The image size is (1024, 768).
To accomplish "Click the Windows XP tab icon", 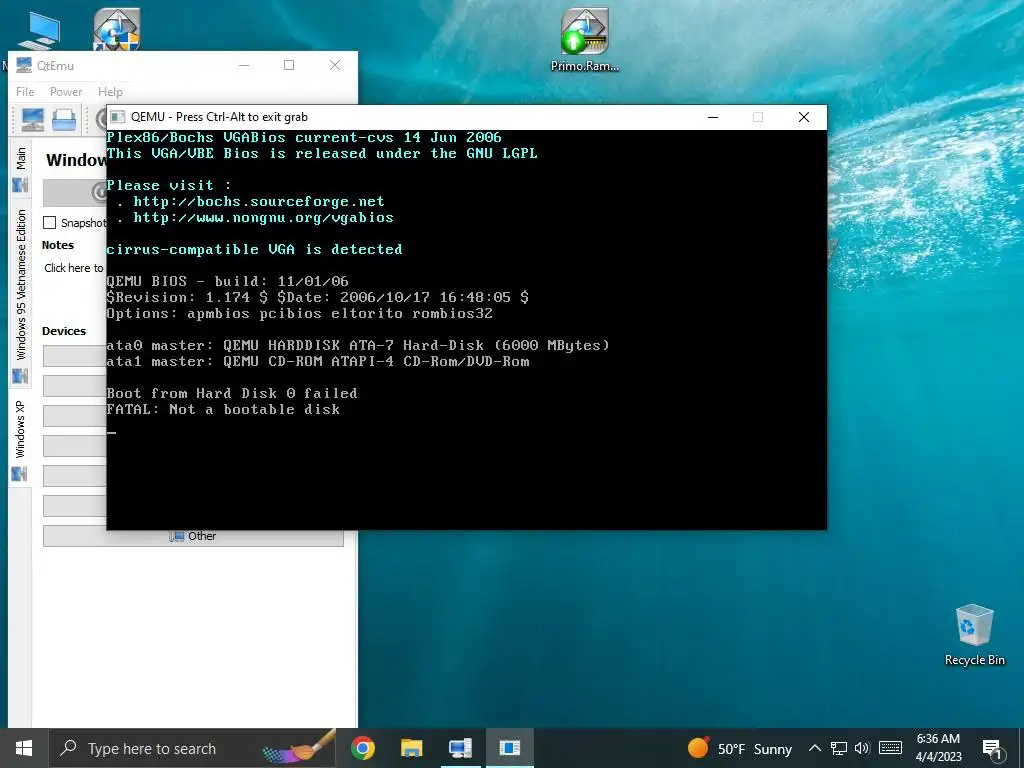I will (x=20, y=474).
